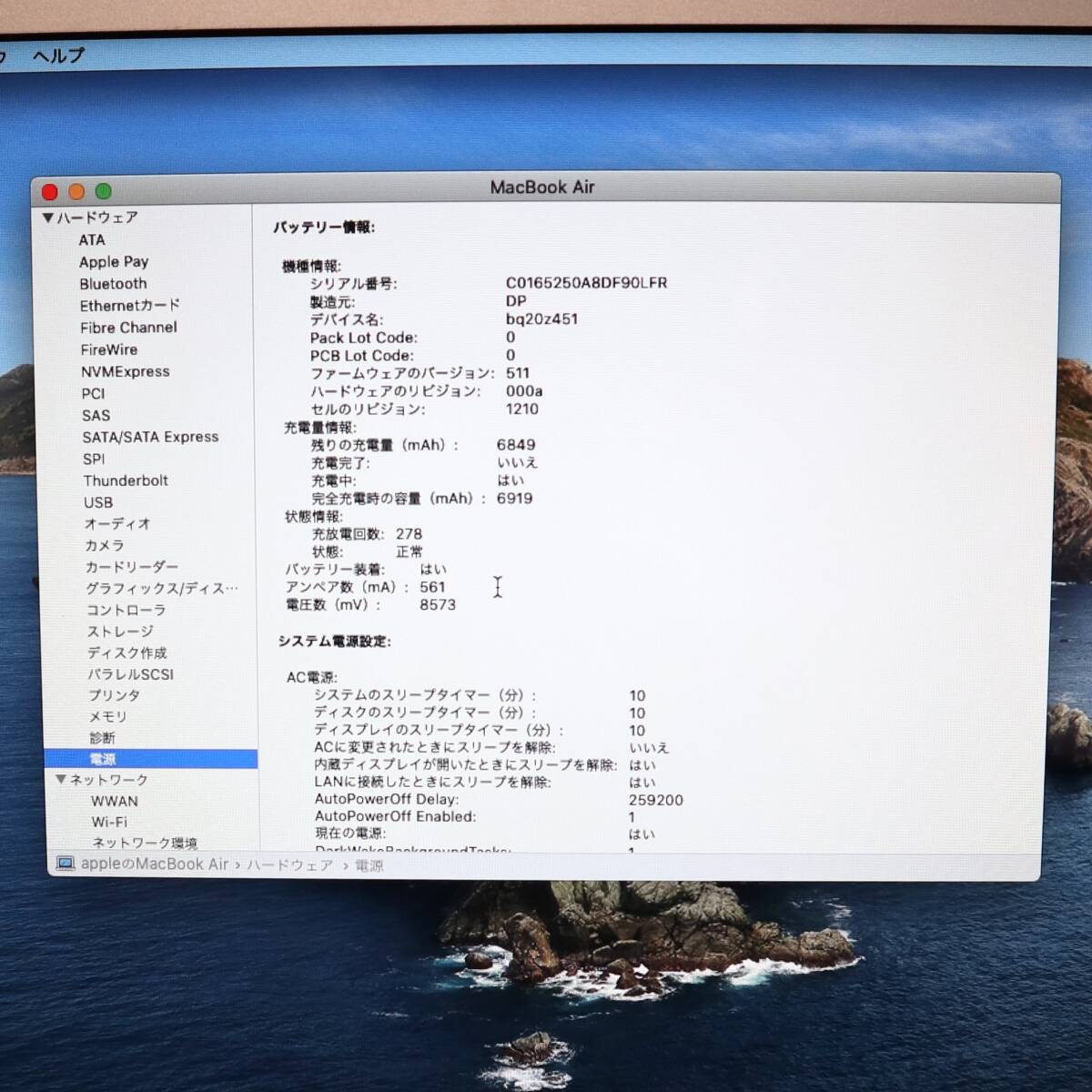This screenshot has width=1092, height=1092.
Task: Select 診断 in the sidebar
Action: click(103, 738)
